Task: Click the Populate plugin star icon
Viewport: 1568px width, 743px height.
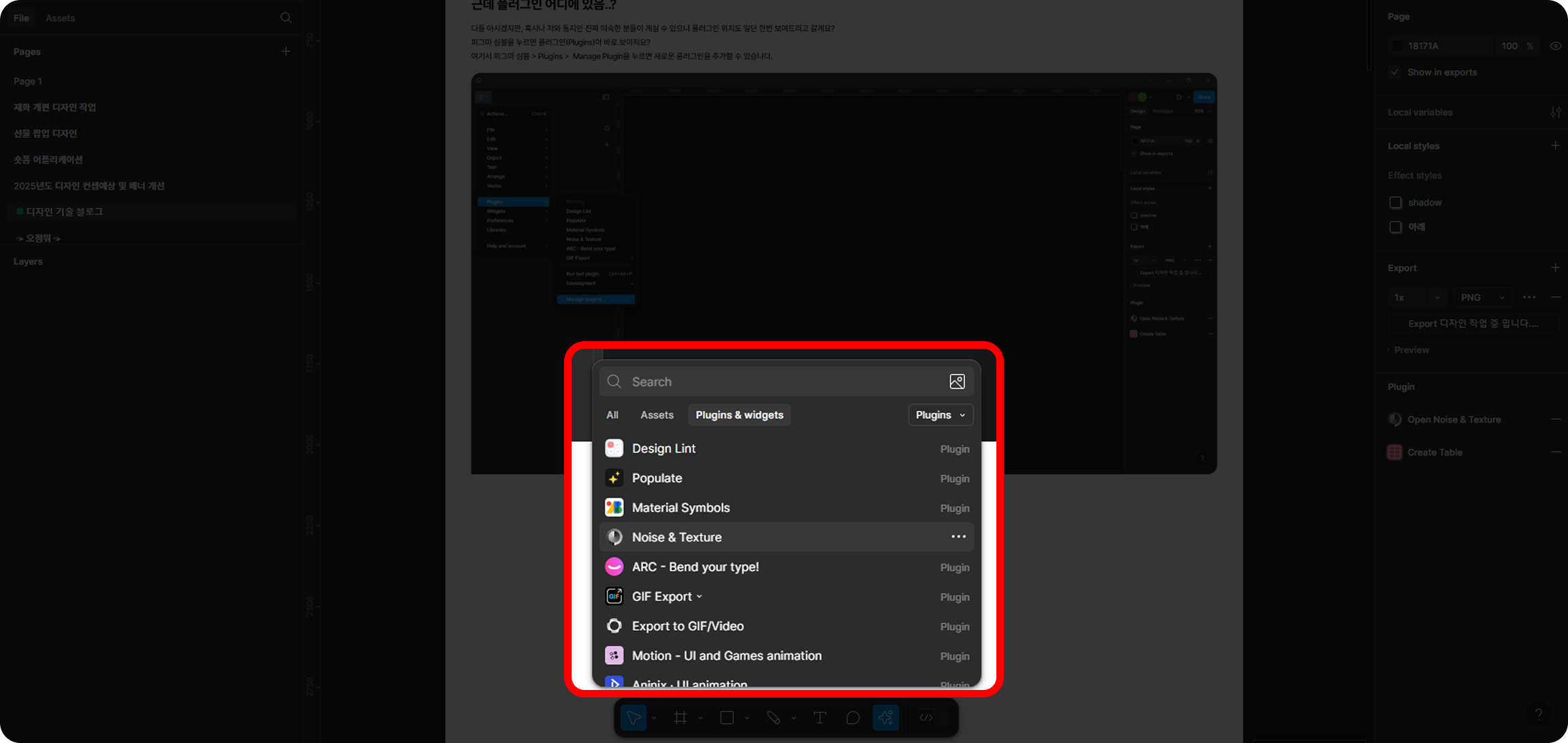Action: click(x=614, y=478)
